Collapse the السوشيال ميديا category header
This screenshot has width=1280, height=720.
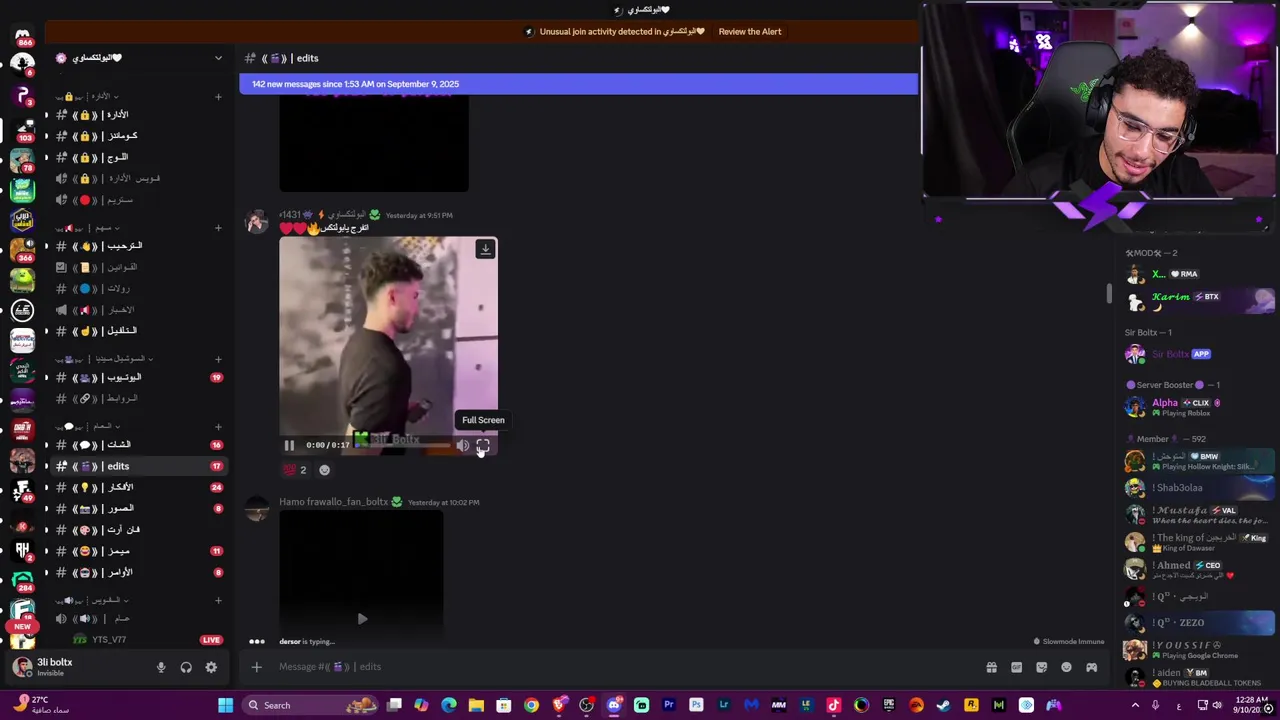click(x=106, y=359)
